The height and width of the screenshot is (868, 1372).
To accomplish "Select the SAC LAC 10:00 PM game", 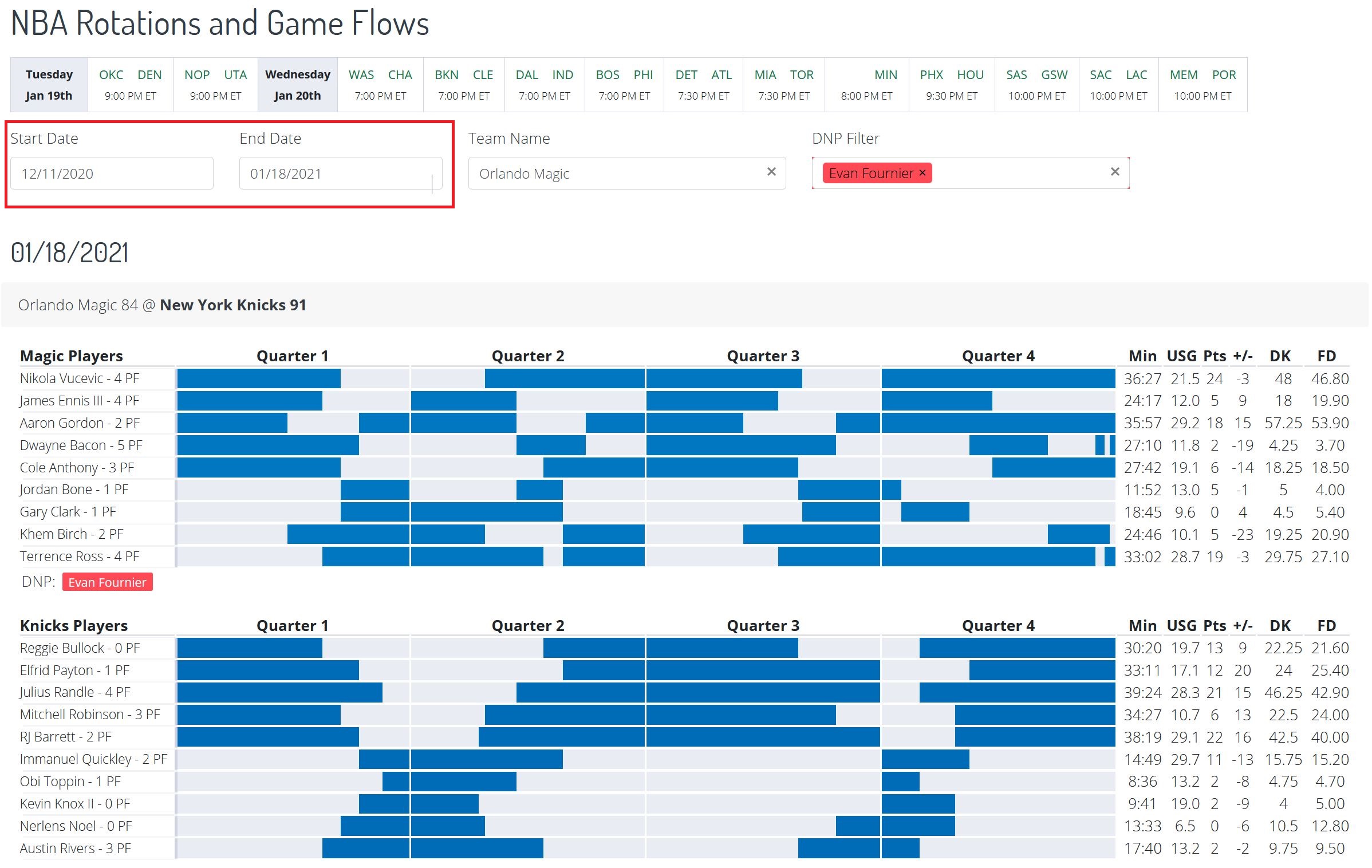I will pyautogui.click(x=1118, y=85).
